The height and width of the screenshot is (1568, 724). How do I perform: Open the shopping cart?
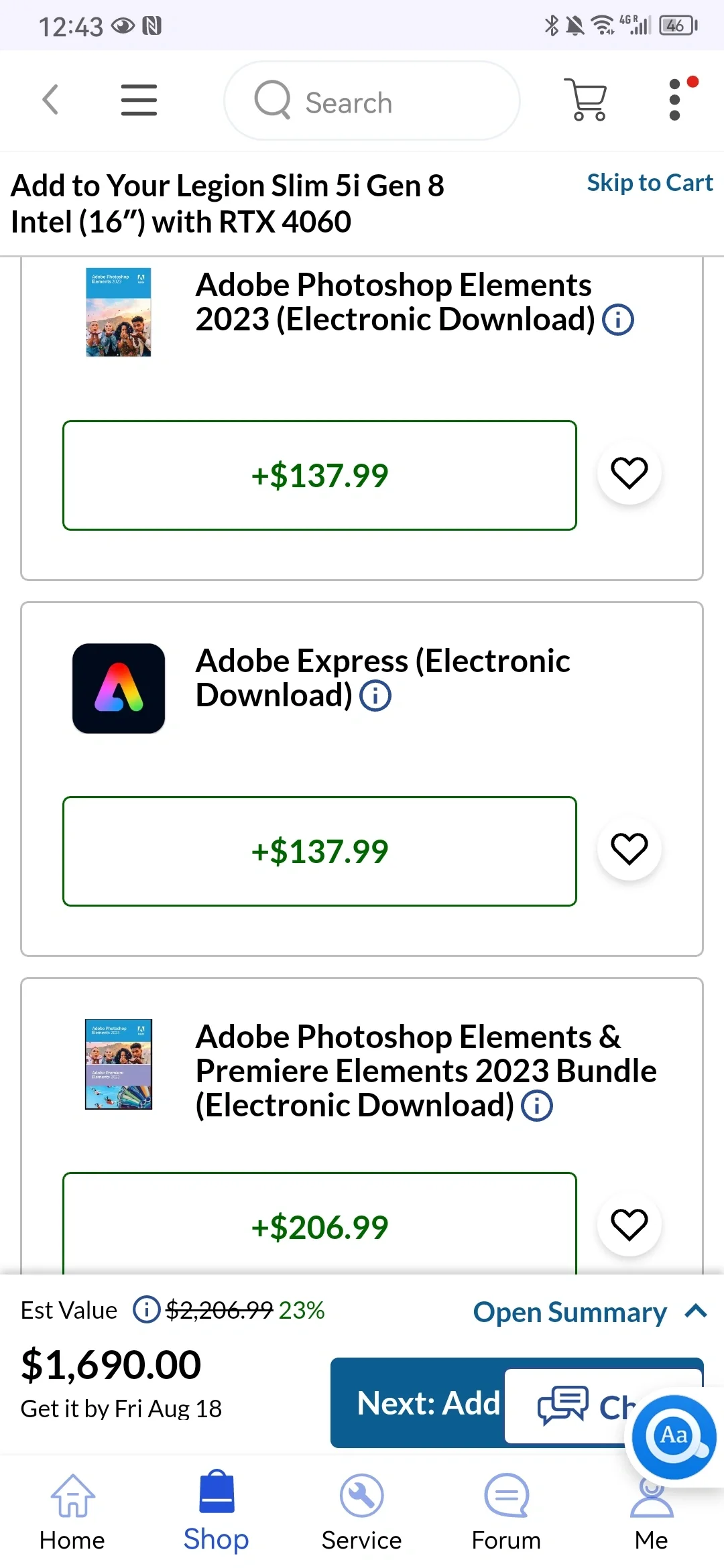(587, 101)
